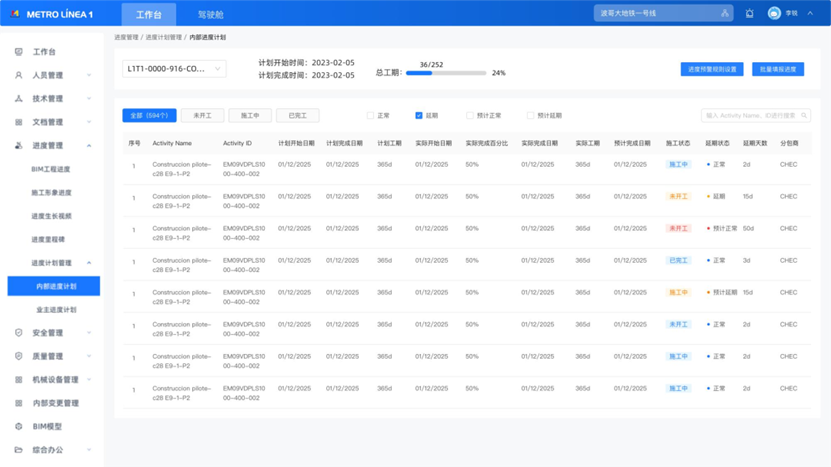
Task: Select the 全部 (594个) filter tab
Action: pos(149,116)
